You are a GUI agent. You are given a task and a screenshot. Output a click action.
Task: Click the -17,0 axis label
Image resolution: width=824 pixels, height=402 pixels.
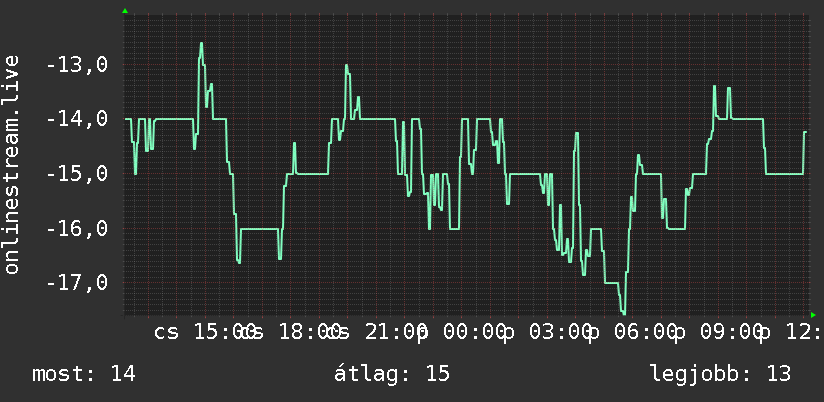click(77, 282)
